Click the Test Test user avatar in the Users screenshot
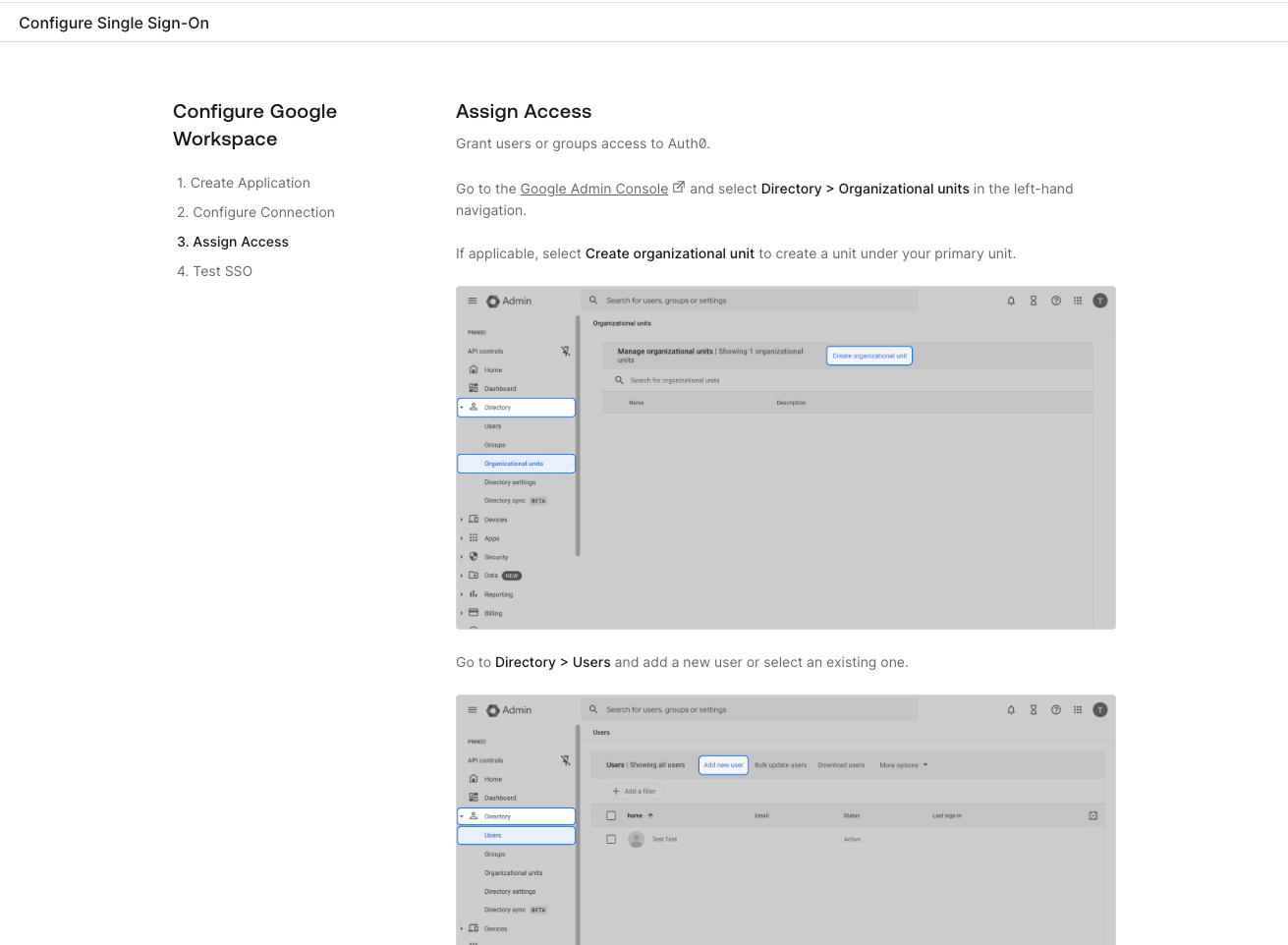This screenshot has width=1288, height=945. pyautogui.click(x=636, y=839)
